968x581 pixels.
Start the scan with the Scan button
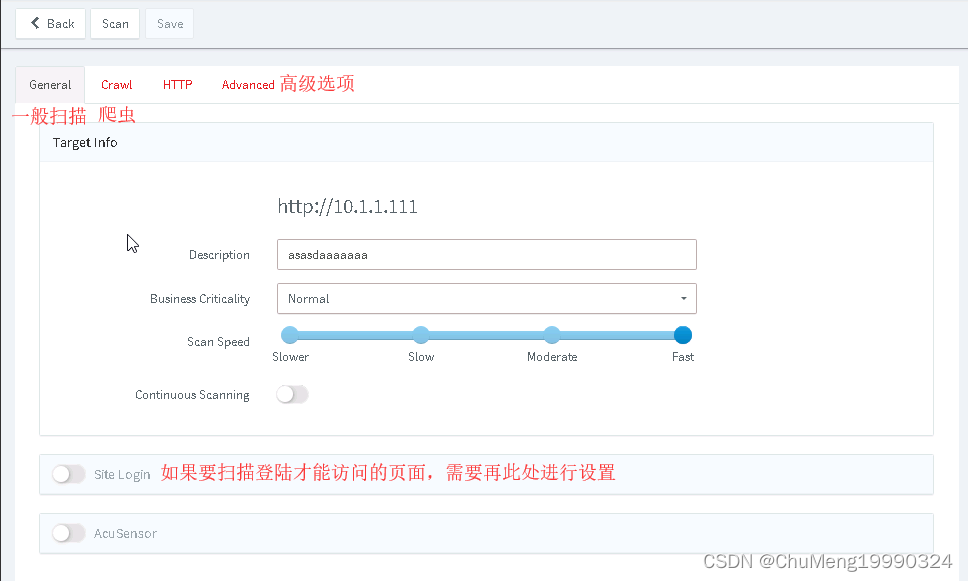tap(115, 23)
